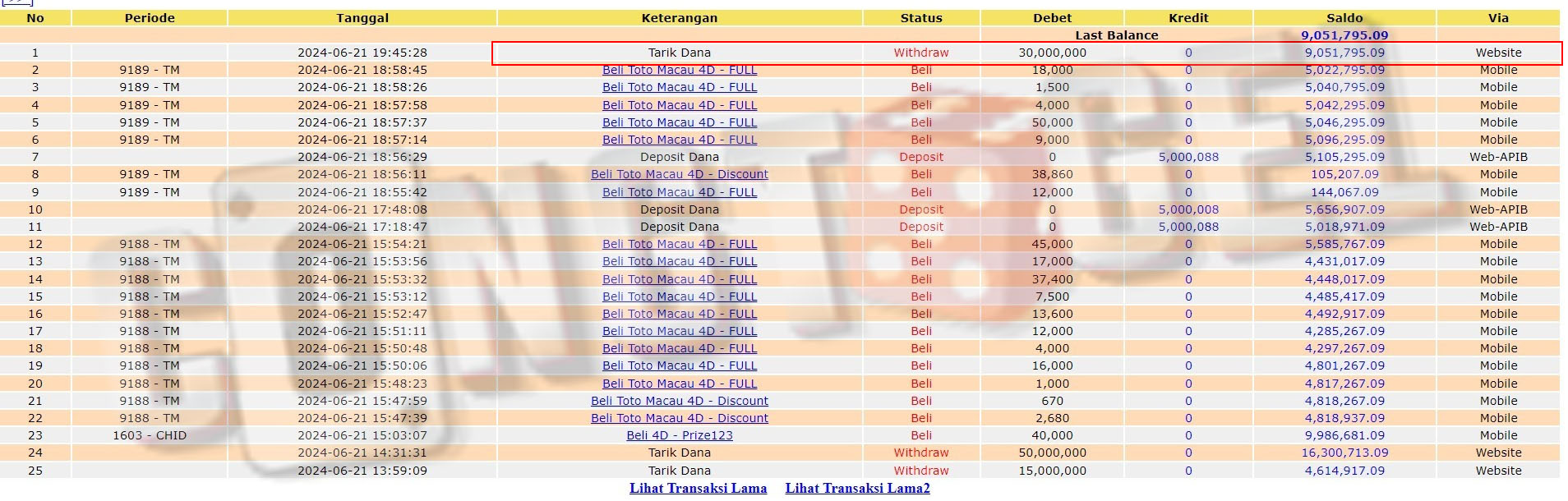Open Beli Toto Macau 4D - Discount in row 21
Viewport: 1568px width, 501px height.
(x=679, y=401)
